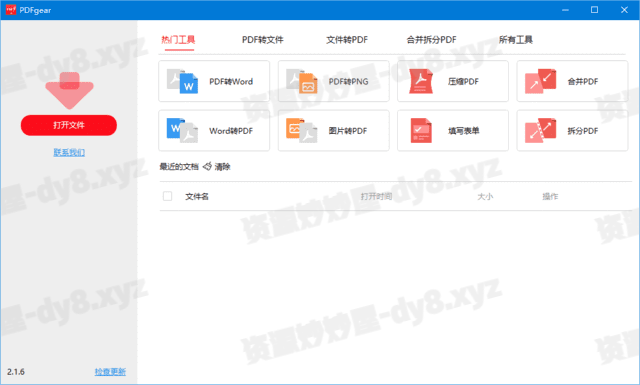This screenshot has width=640, height=385.
Task: Close the PDFgear window
Action: tap(624, 10)
